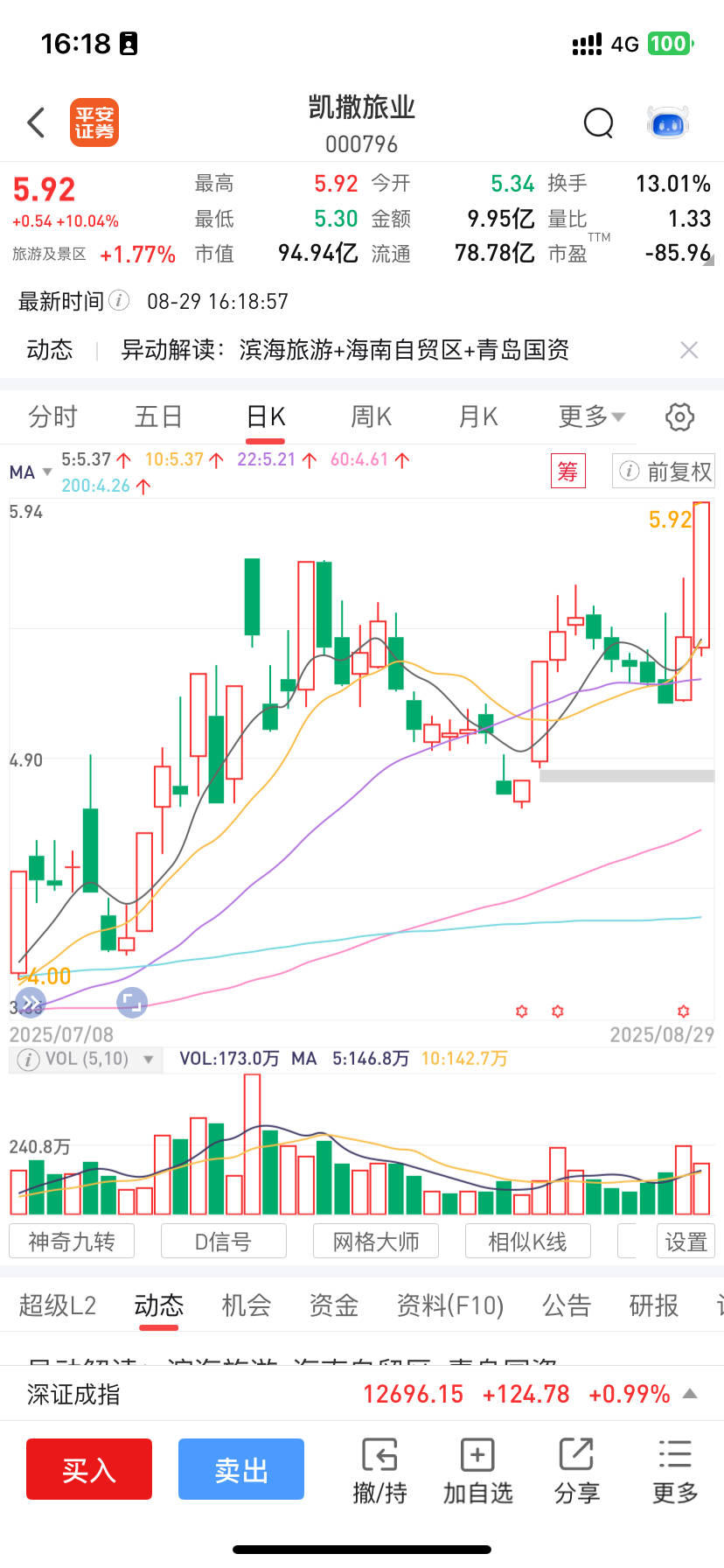Open the 超级L2 tab
Image resolution: width=724 pixels, height=1568 pixels.
pos(58,1305)
